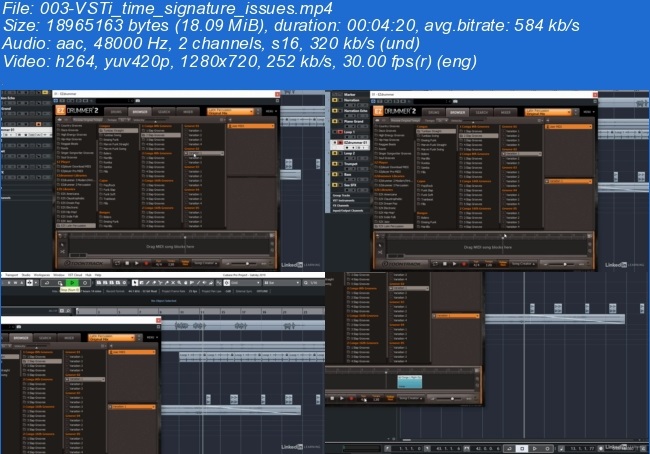
Task: Switch to DRUMS tab in first video frame
Action: 116,112
